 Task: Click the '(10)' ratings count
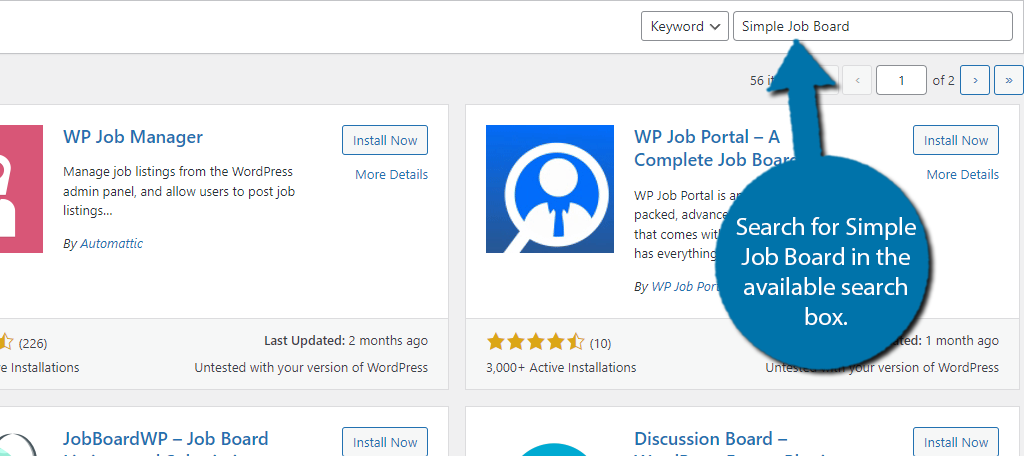tap(600, 343)
